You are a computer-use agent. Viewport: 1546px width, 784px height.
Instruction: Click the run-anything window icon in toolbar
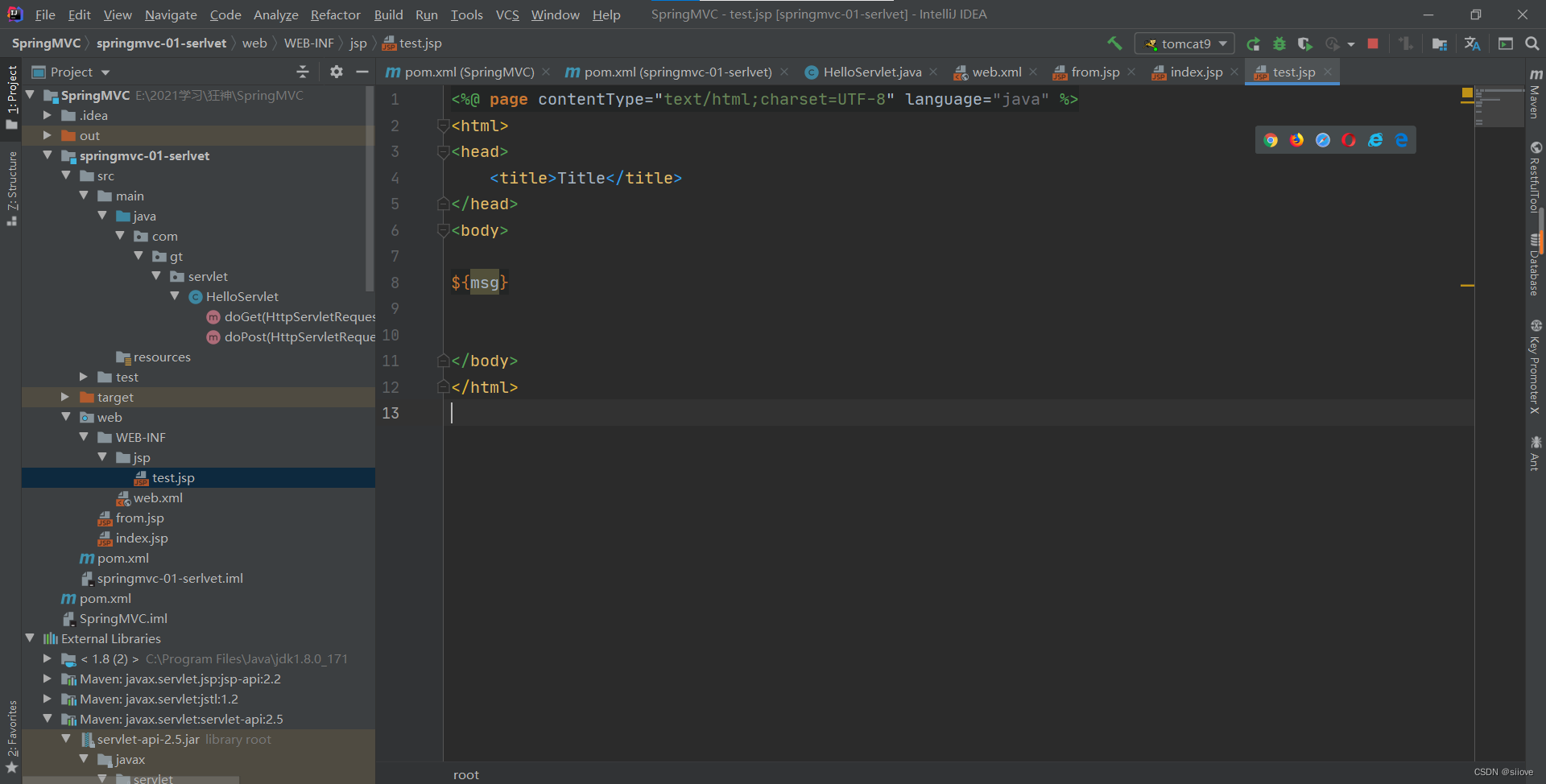(x=1506, y=43)
